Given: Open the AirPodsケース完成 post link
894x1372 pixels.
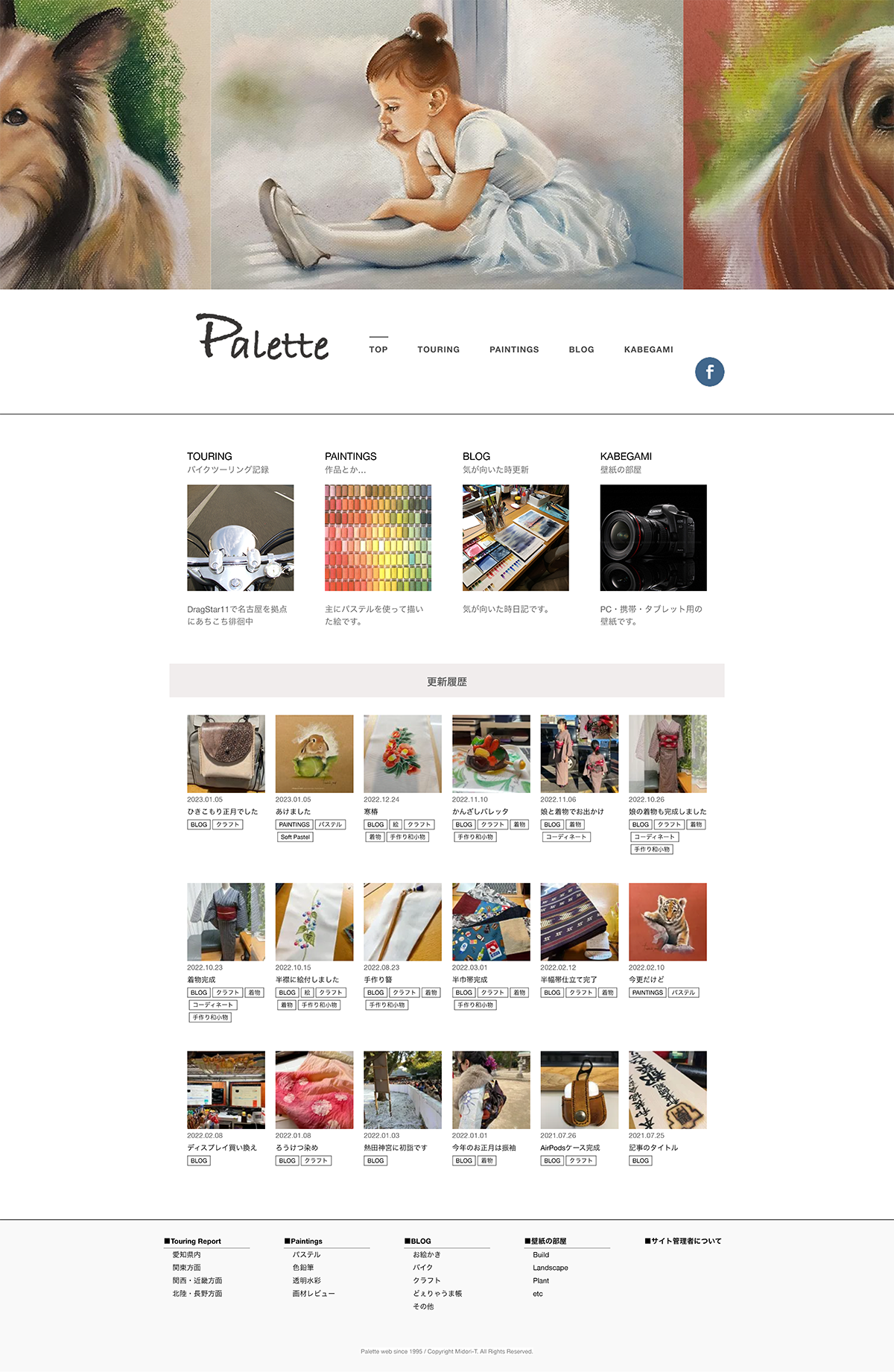Looking at the screenshot, I should point(570,1148).
